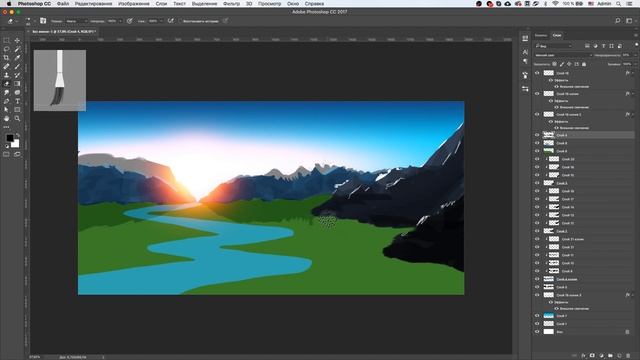Enable airbrush build-up in options bar

coord(171,21)
